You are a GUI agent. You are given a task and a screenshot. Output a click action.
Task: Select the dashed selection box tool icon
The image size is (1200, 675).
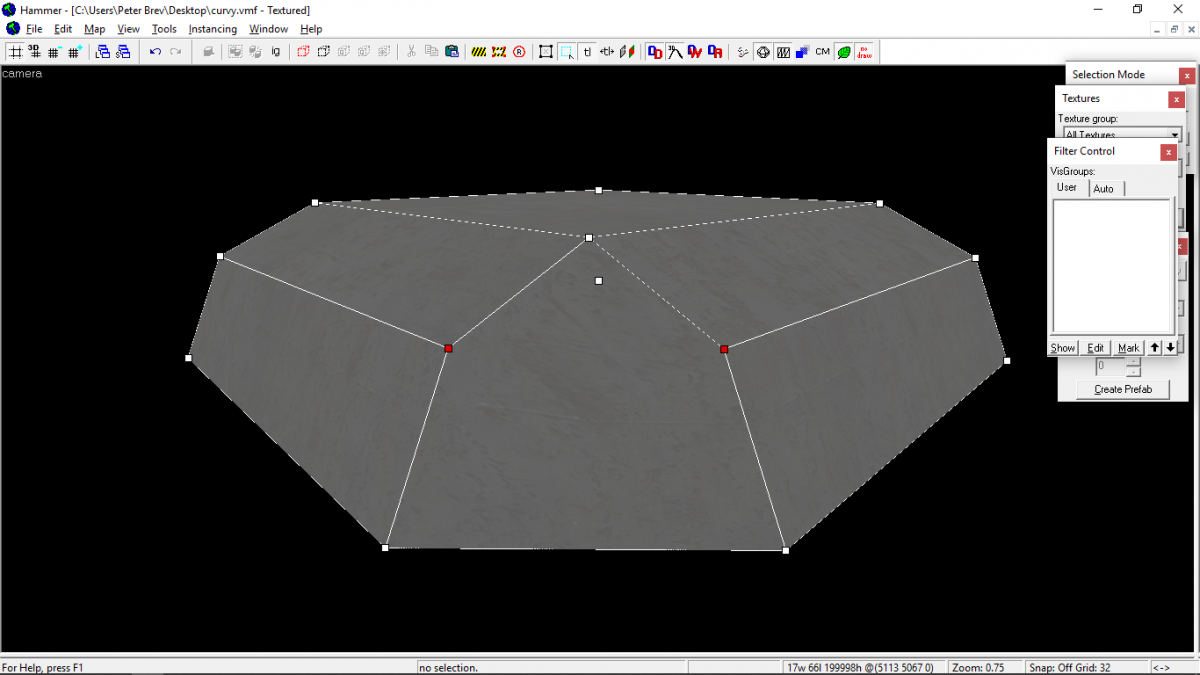[566, 51]
